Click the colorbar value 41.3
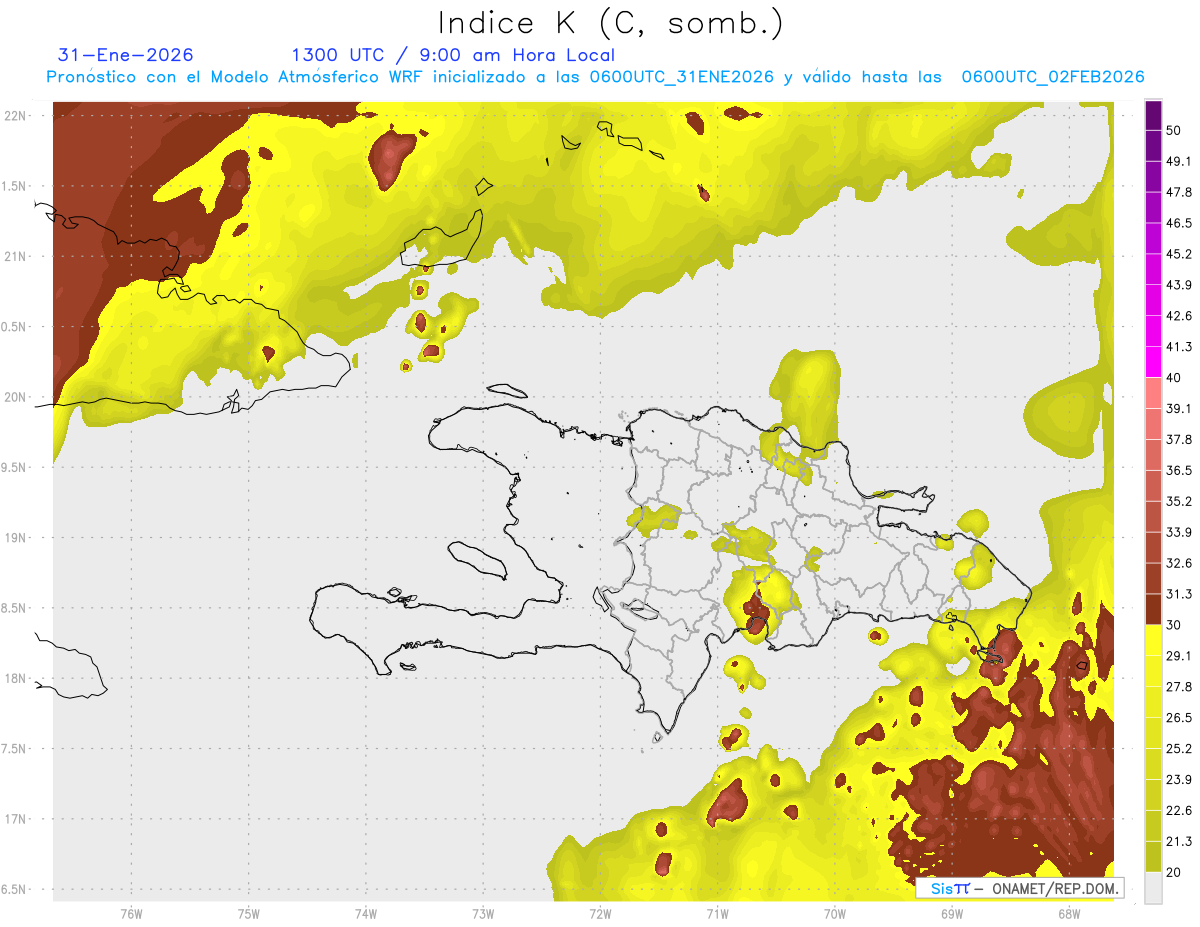The image size is (1200, 927). pos(1179,347)
